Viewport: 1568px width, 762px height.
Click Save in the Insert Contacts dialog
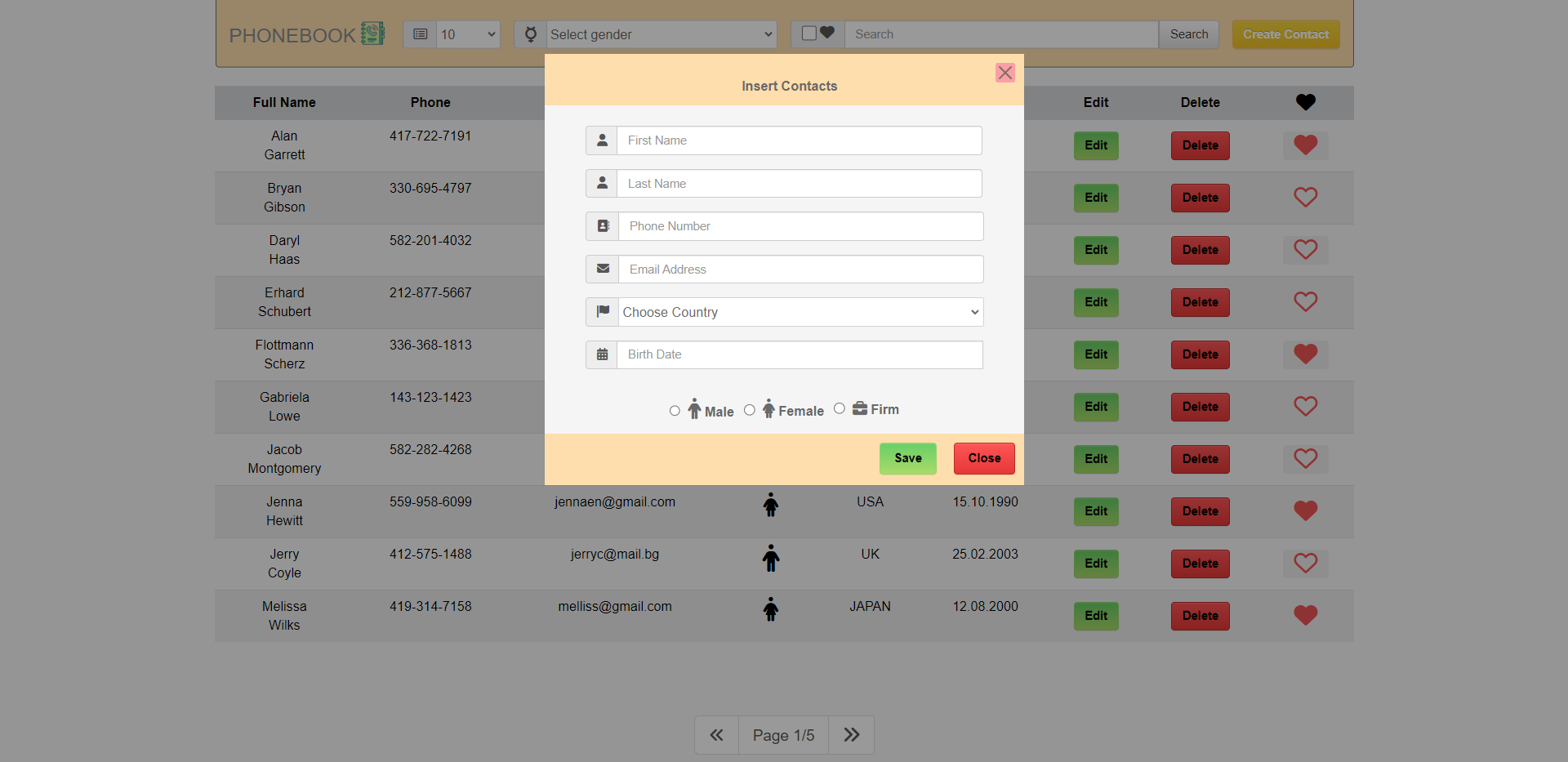click(x=908, y=458)
